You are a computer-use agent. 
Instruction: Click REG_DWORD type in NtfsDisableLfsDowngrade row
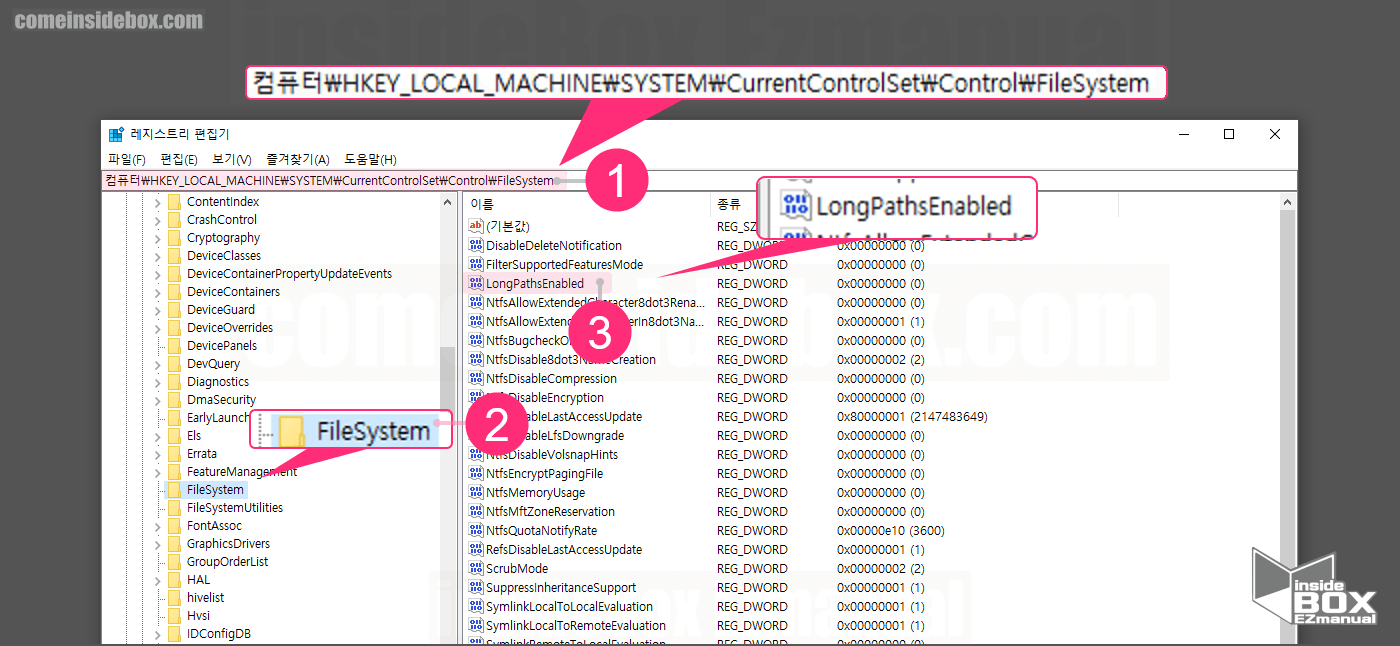click(752, 436)
